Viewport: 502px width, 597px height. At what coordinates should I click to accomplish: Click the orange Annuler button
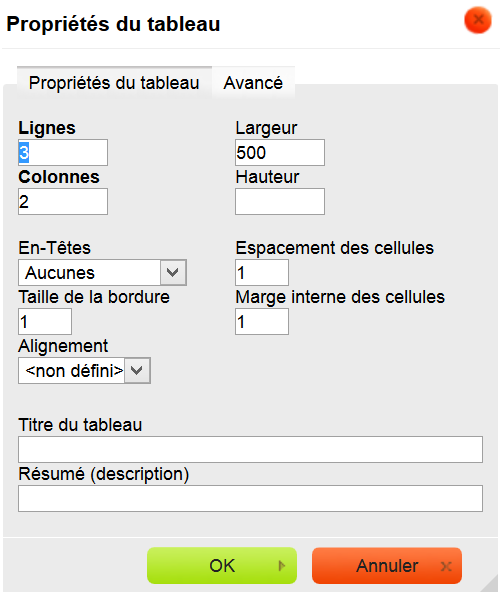(387, 565)
